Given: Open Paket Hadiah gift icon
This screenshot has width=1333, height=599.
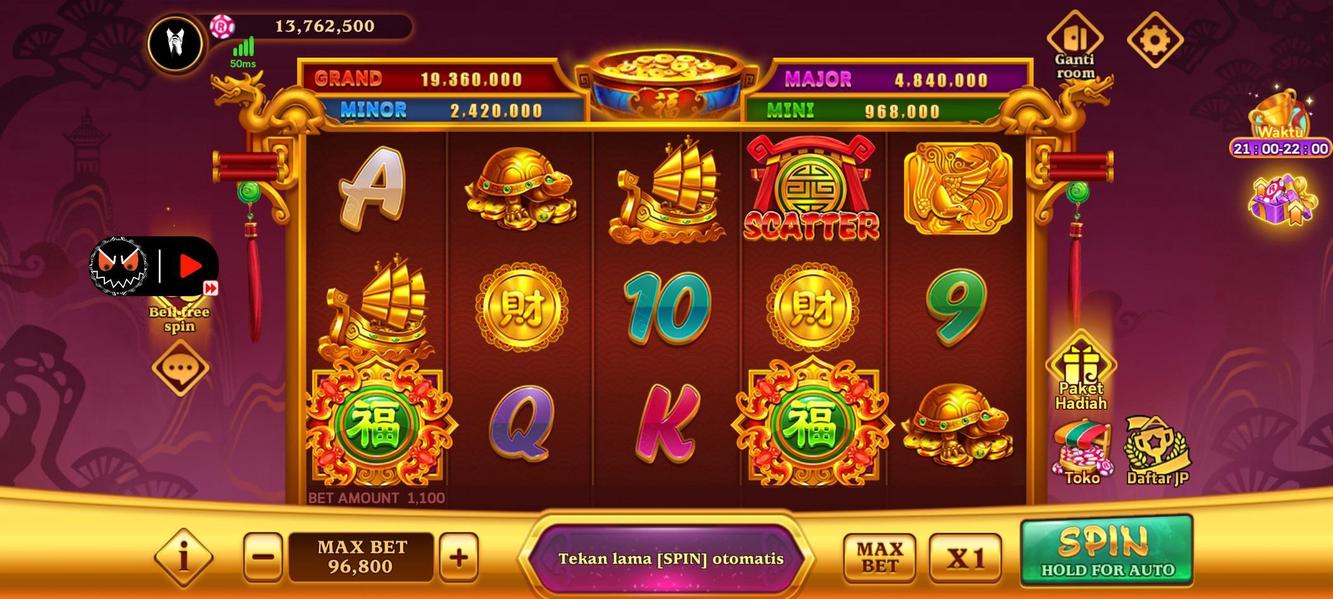Looking at the screenshot, I should click(1081, 370).
